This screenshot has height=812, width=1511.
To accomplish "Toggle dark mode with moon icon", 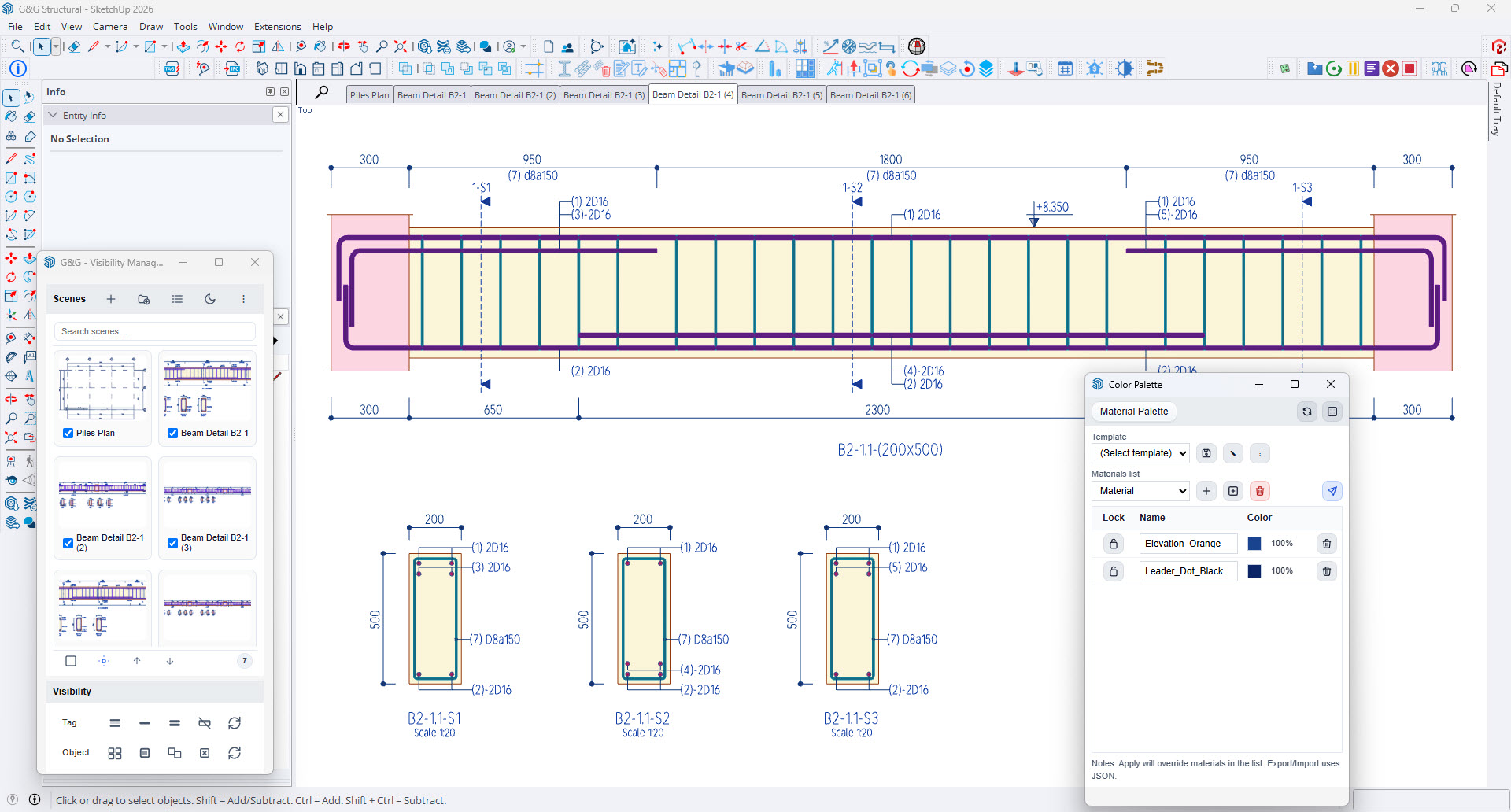I will pos(210,299).
